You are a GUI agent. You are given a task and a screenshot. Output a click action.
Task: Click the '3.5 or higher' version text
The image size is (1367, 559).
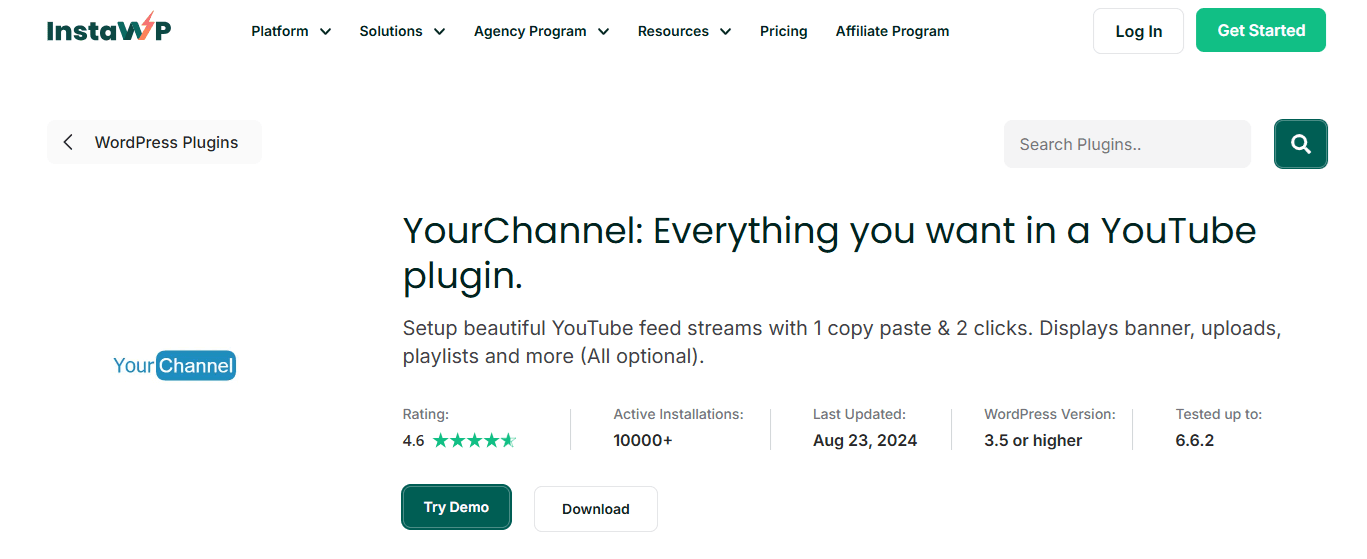[1033, 440]
